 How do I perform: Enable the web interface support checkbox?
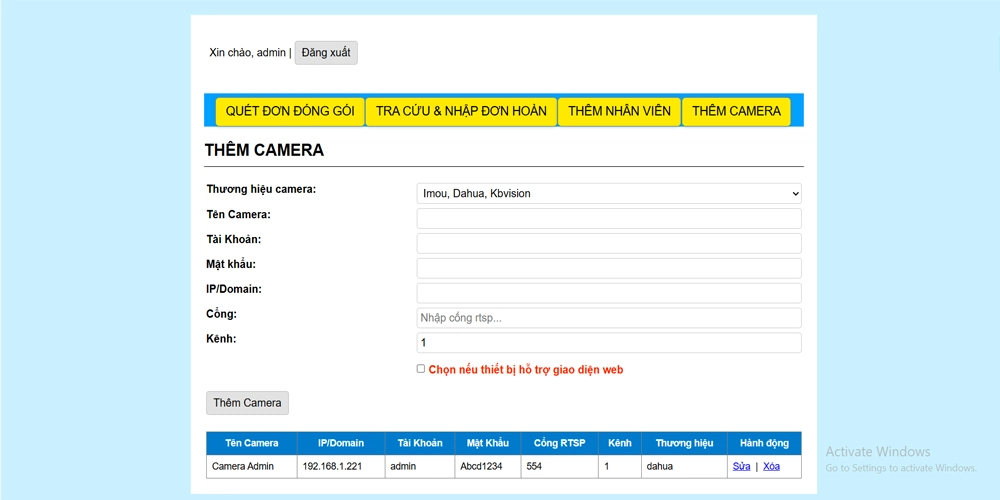point(421,369)
